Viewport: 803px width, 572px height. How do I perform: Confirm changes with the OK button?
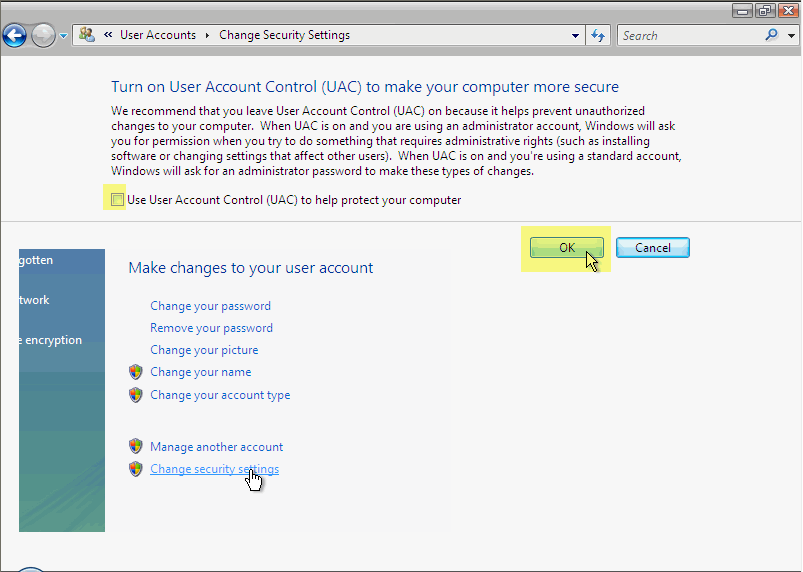(x=567, y=248)
